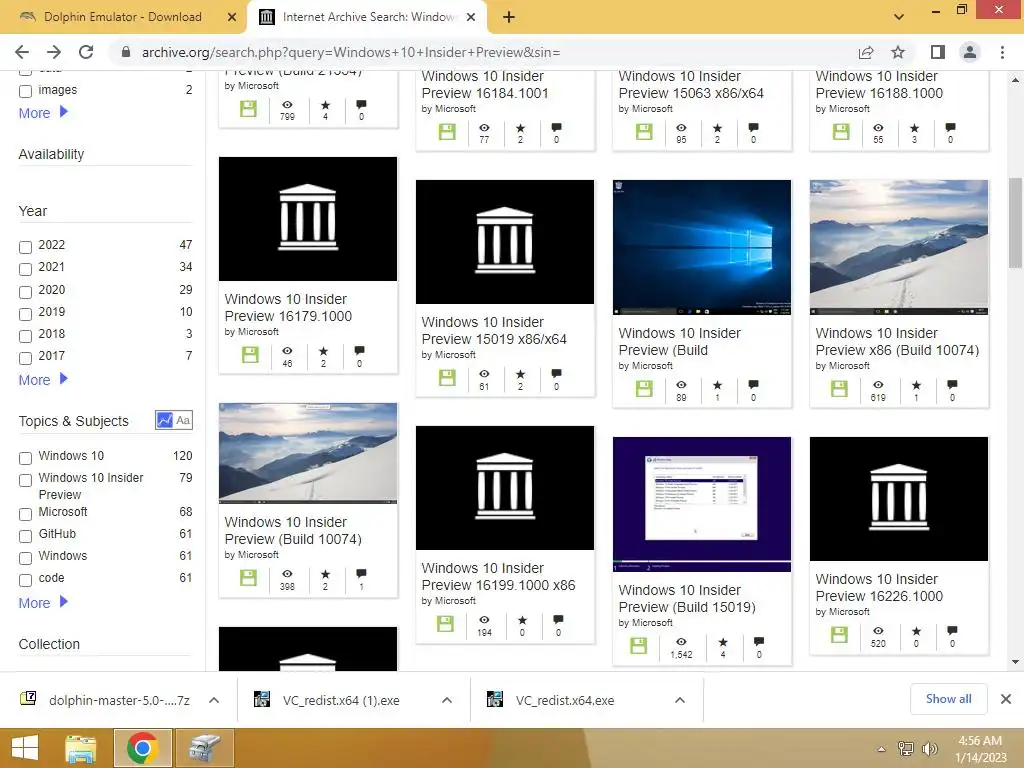Close the Internet Archive Search tab
The image size is (1024, 768).
[x=470, y=17]
